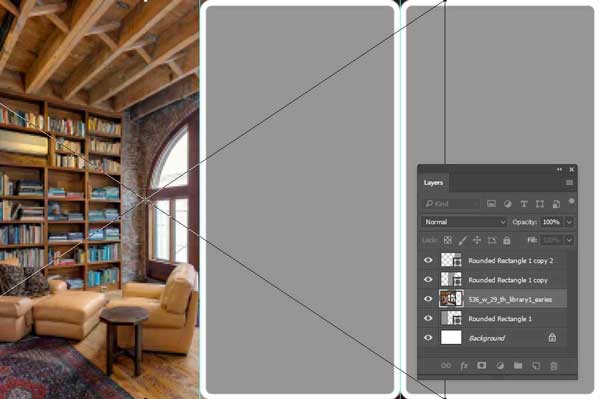Filter for type layers icon
The height and width of the screenshot is (399, 600).
tap(523, 204)
